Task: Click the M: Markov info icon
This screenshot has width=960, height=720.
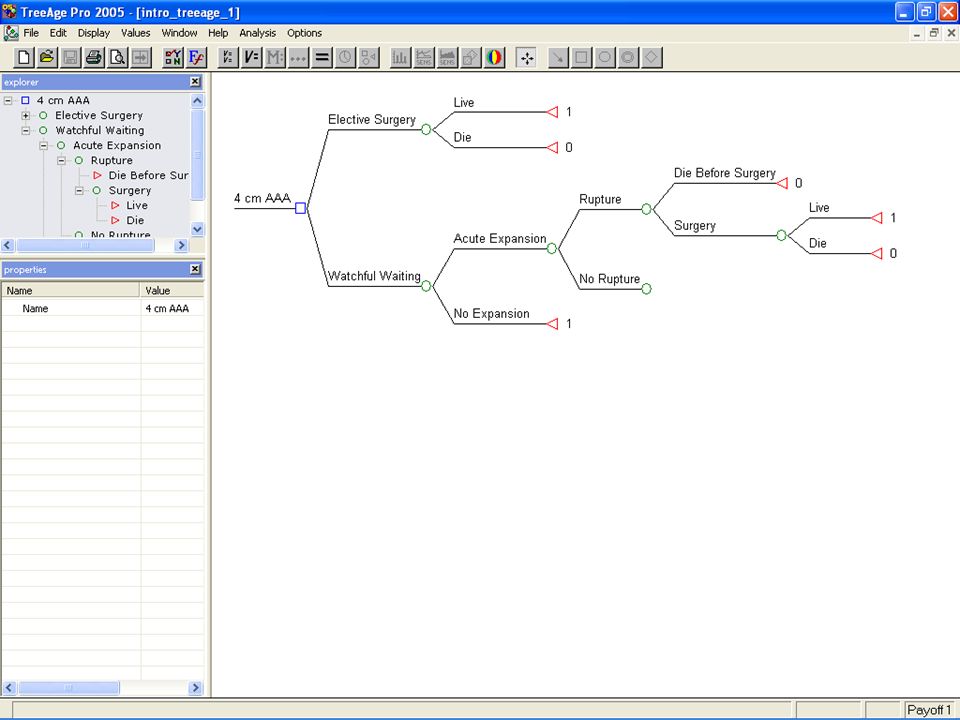Action: (275, 58)
